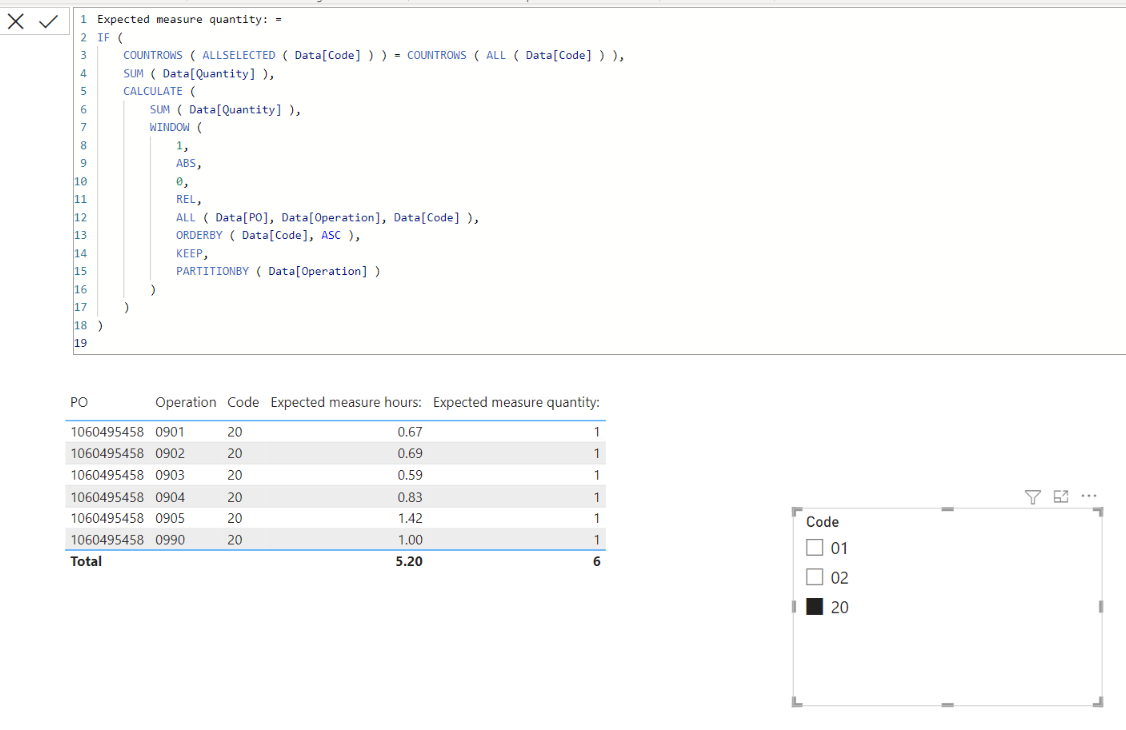Select operation 0903 cell
The image size is (1126, 730).
tap(170, 475)
